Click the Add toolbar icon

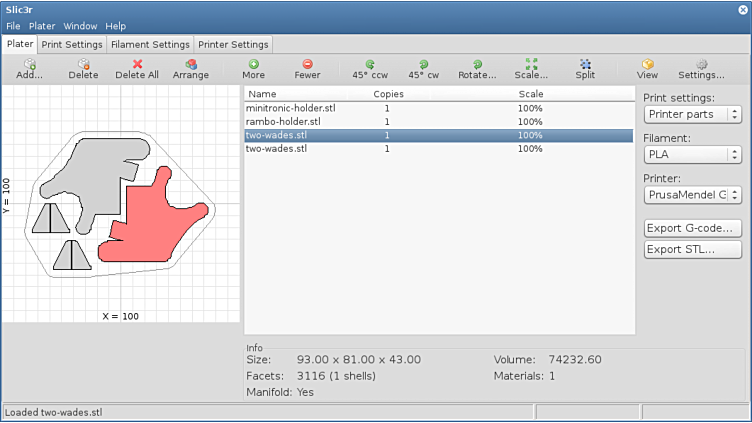point(30,65)
